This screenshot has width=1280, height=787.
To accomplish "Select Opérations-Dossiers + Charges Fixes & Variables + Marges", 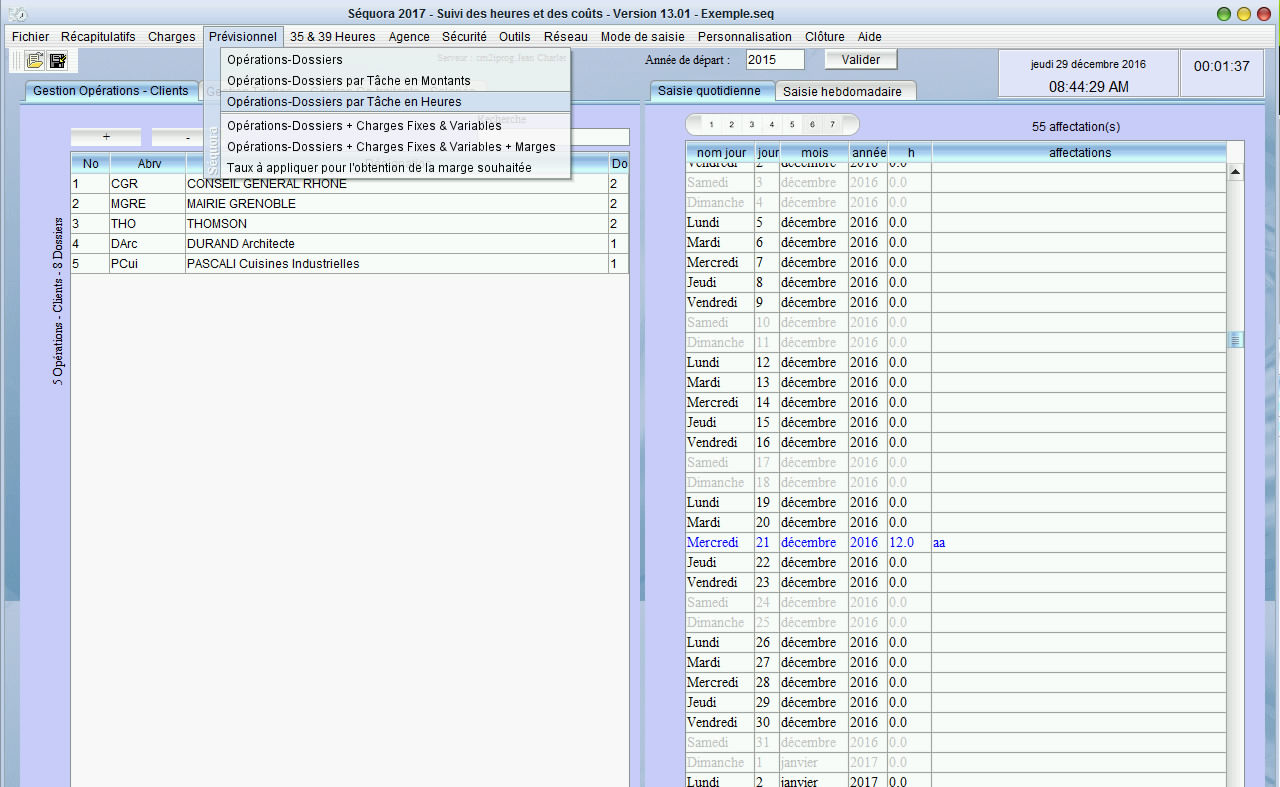I will click(x=391, y=147).
